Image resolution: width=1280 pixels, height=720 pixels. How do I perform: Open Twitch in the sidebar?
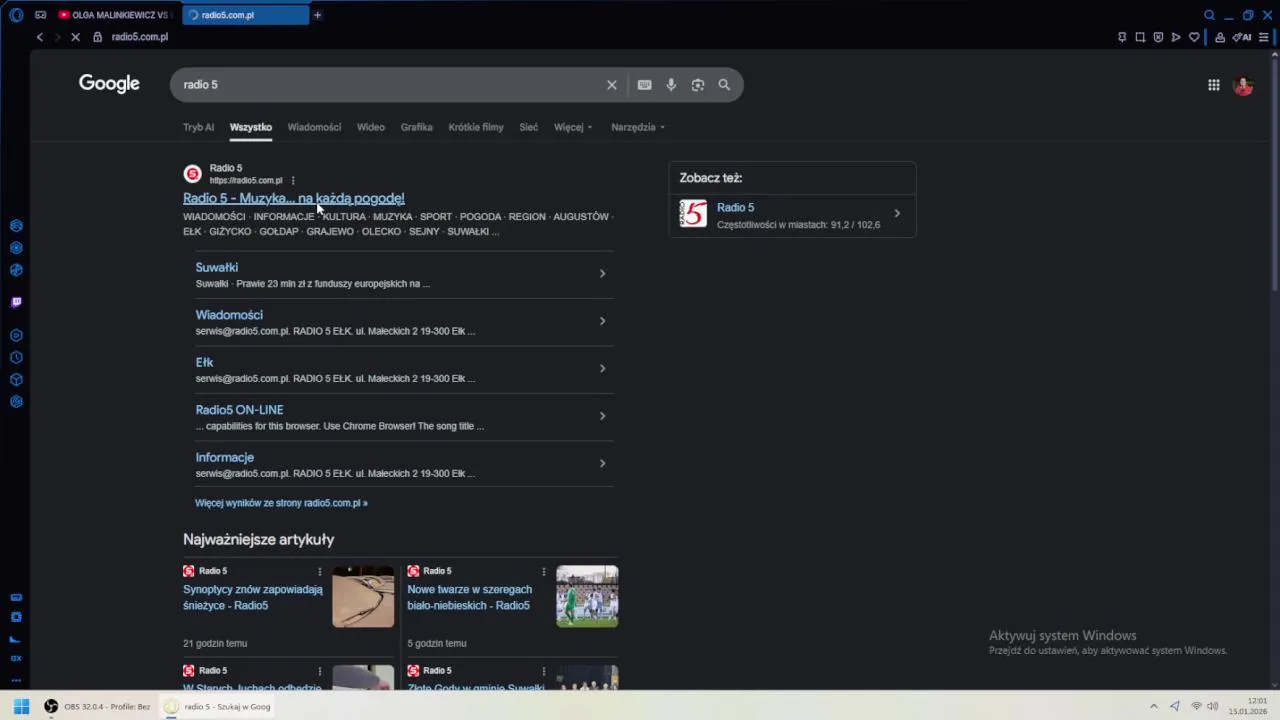[16, 302]
